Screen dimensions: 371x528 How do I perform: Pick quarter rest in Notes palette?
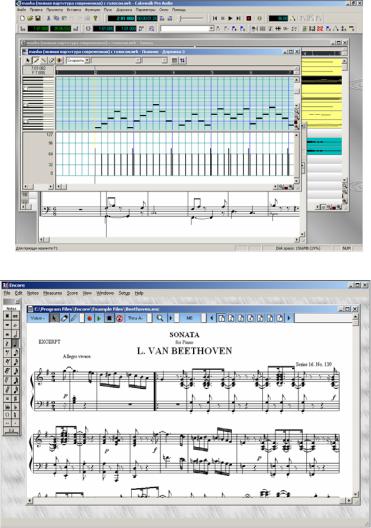click(x=7, y=344)
